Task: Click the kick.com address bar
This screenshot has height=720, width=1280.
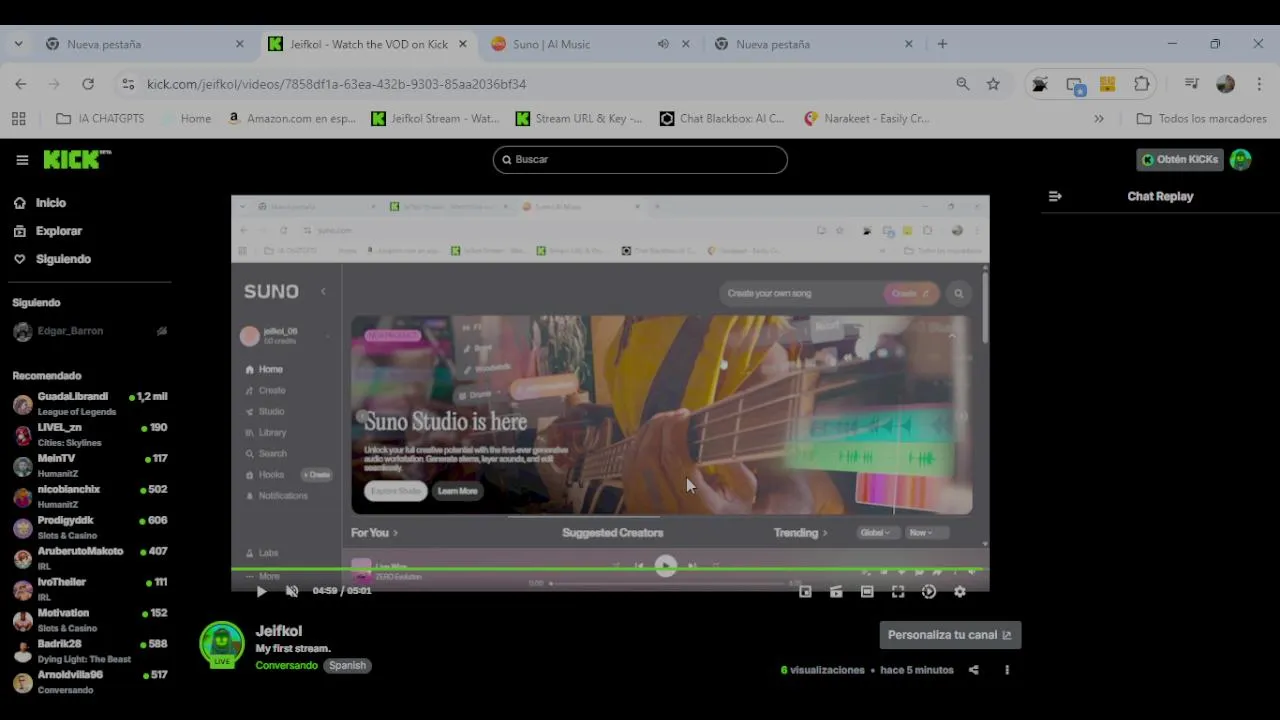Action: coord(540,84)
